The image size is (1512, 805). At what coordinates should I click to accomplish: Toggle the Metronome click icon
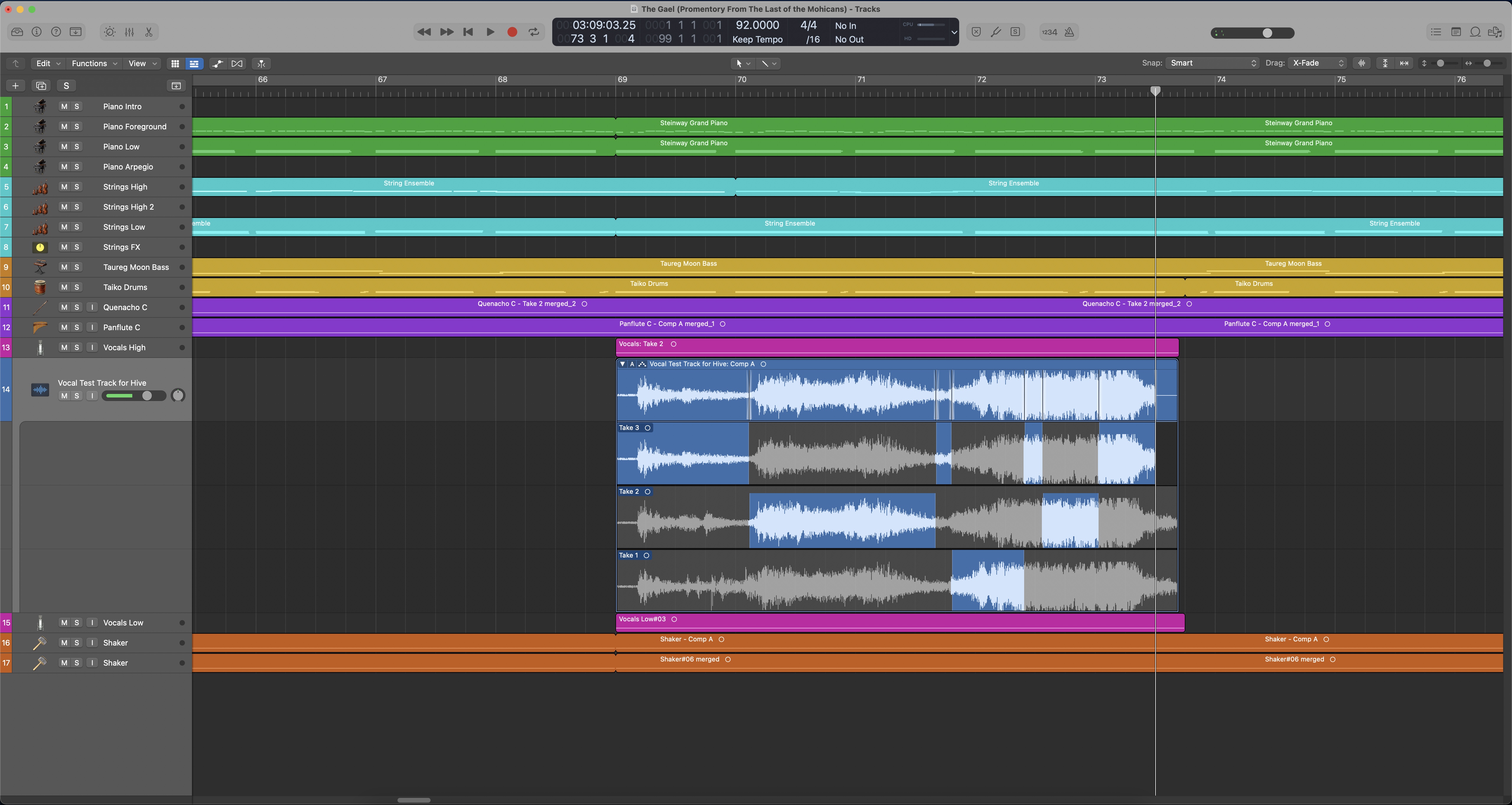tap(1069, 32)
